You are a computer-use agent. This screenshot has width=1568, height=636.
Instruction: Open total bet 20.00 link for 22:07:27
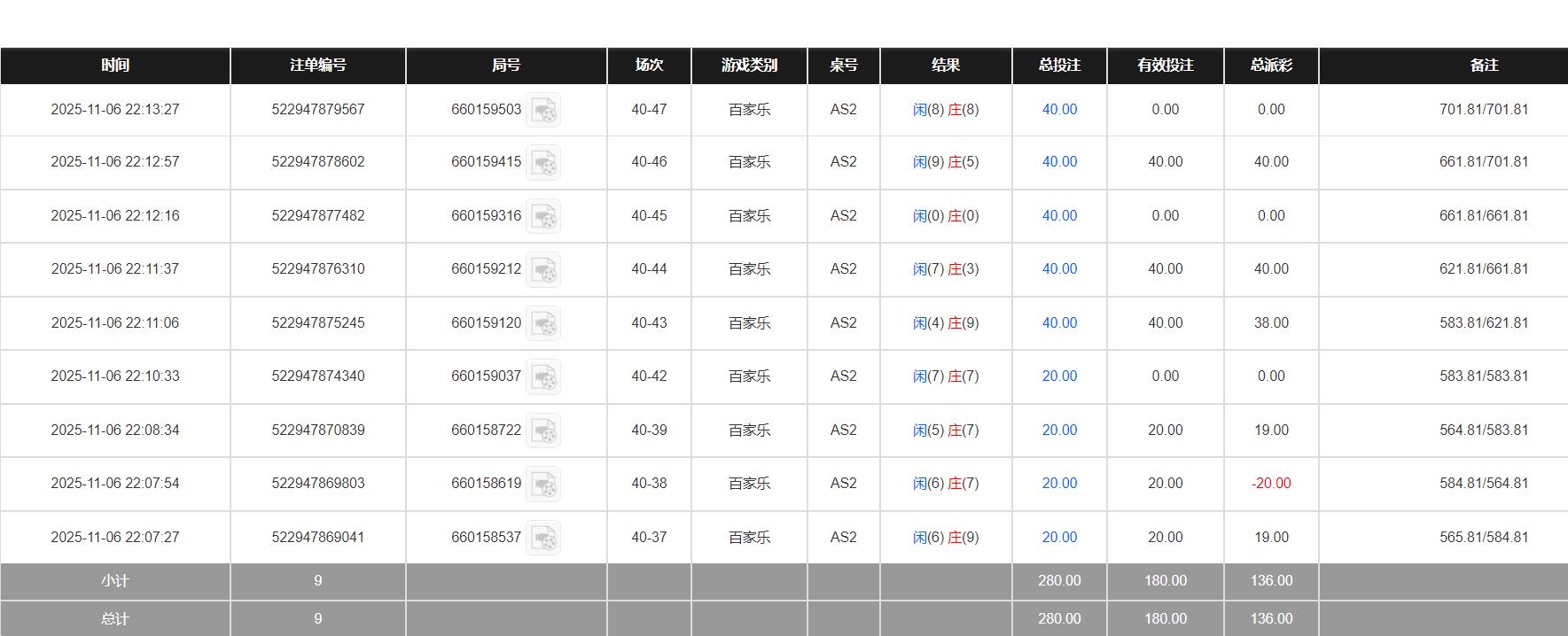click(1059, 538)
